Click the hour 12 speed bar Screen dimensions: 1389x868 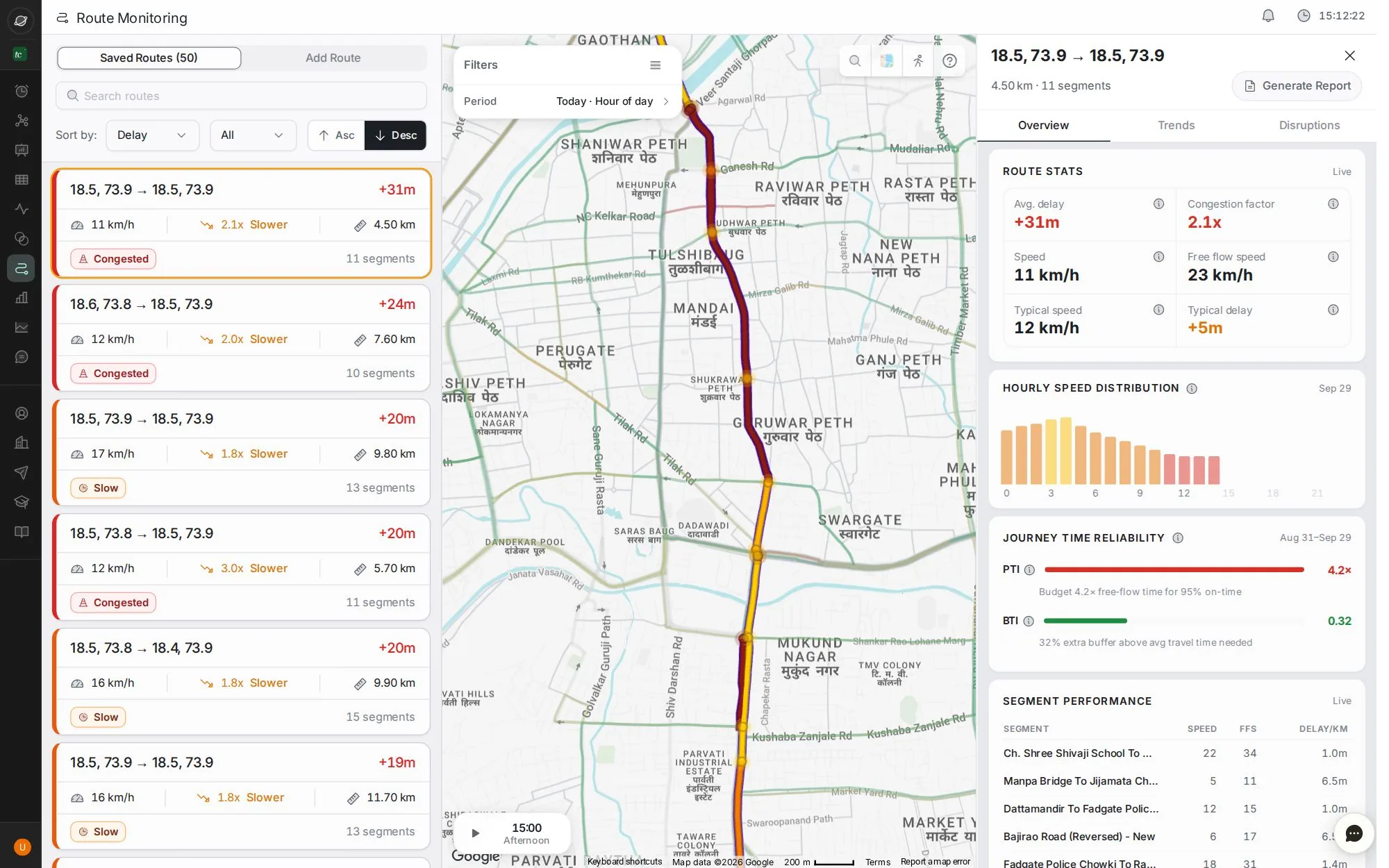click(x=1184, y=470)
